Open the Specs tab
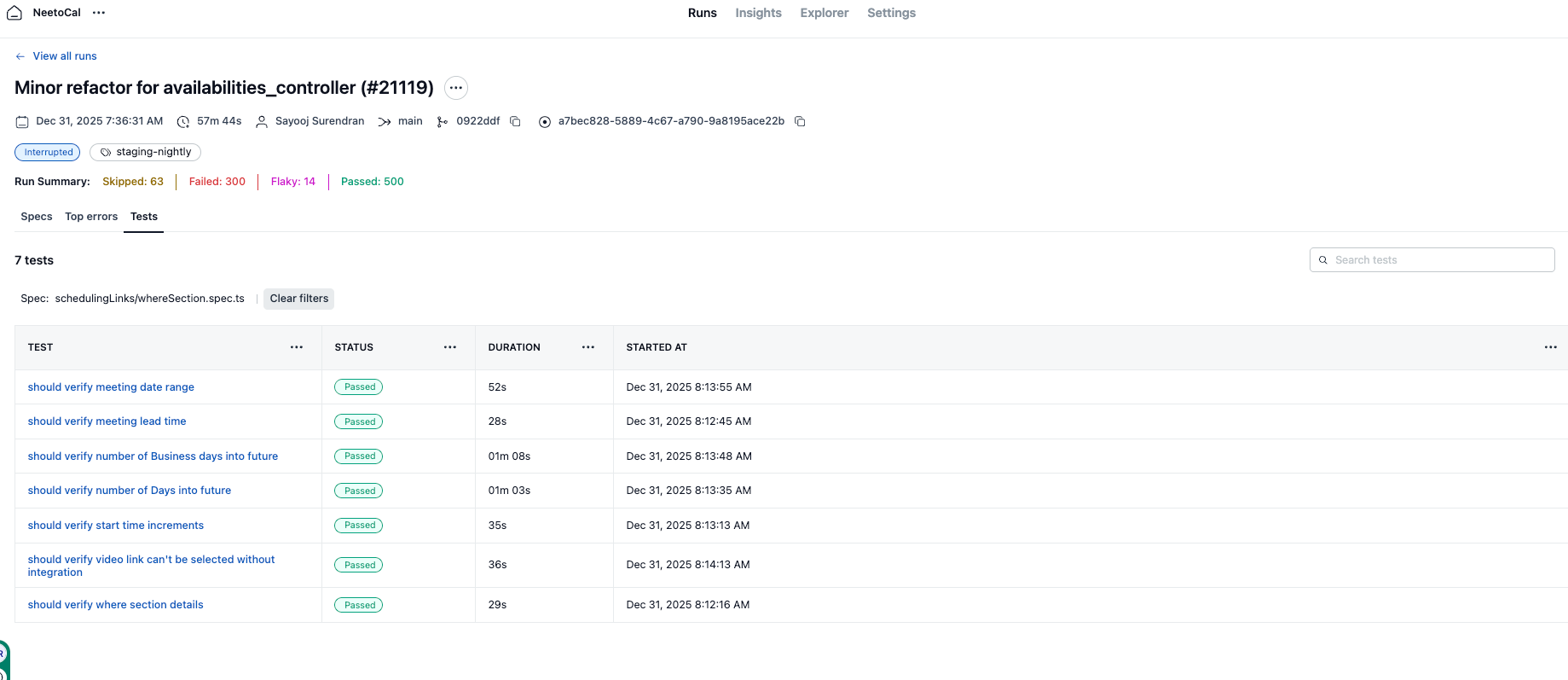The width and height of the screenshot is (1568, 680). [x=37, y=217]
